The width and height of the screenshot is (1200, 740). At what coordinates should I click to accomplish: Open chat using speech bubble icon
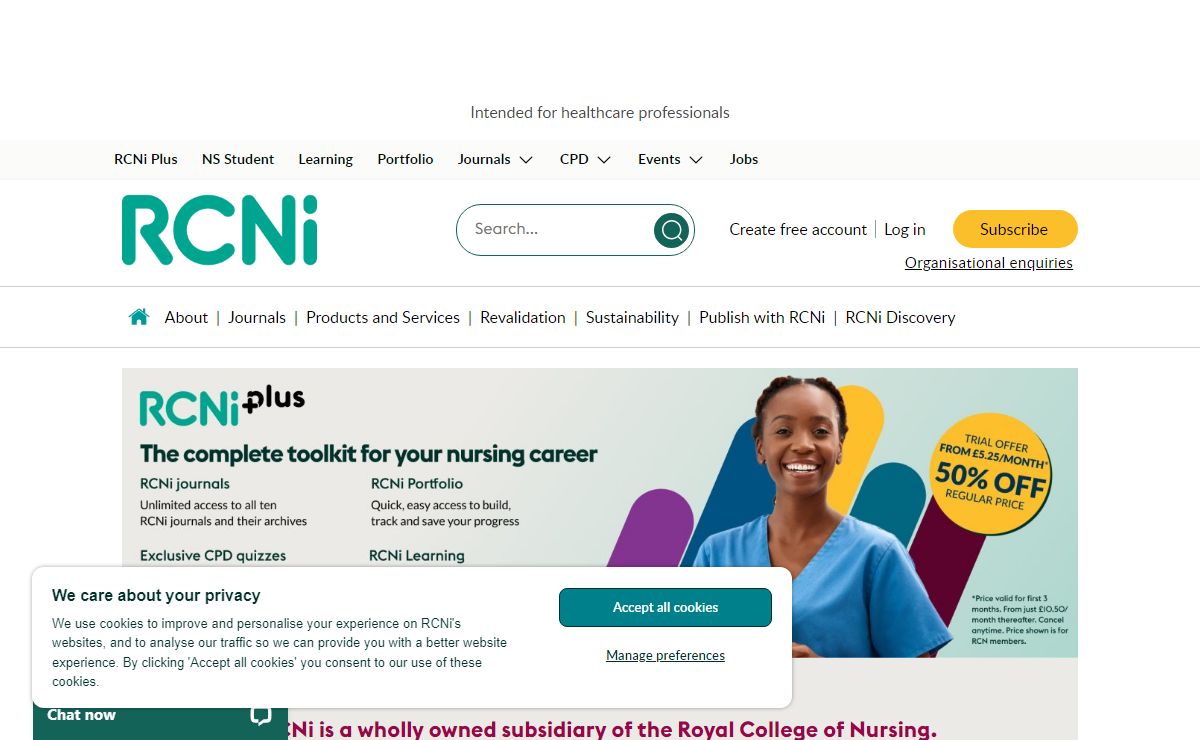point(261,714)
